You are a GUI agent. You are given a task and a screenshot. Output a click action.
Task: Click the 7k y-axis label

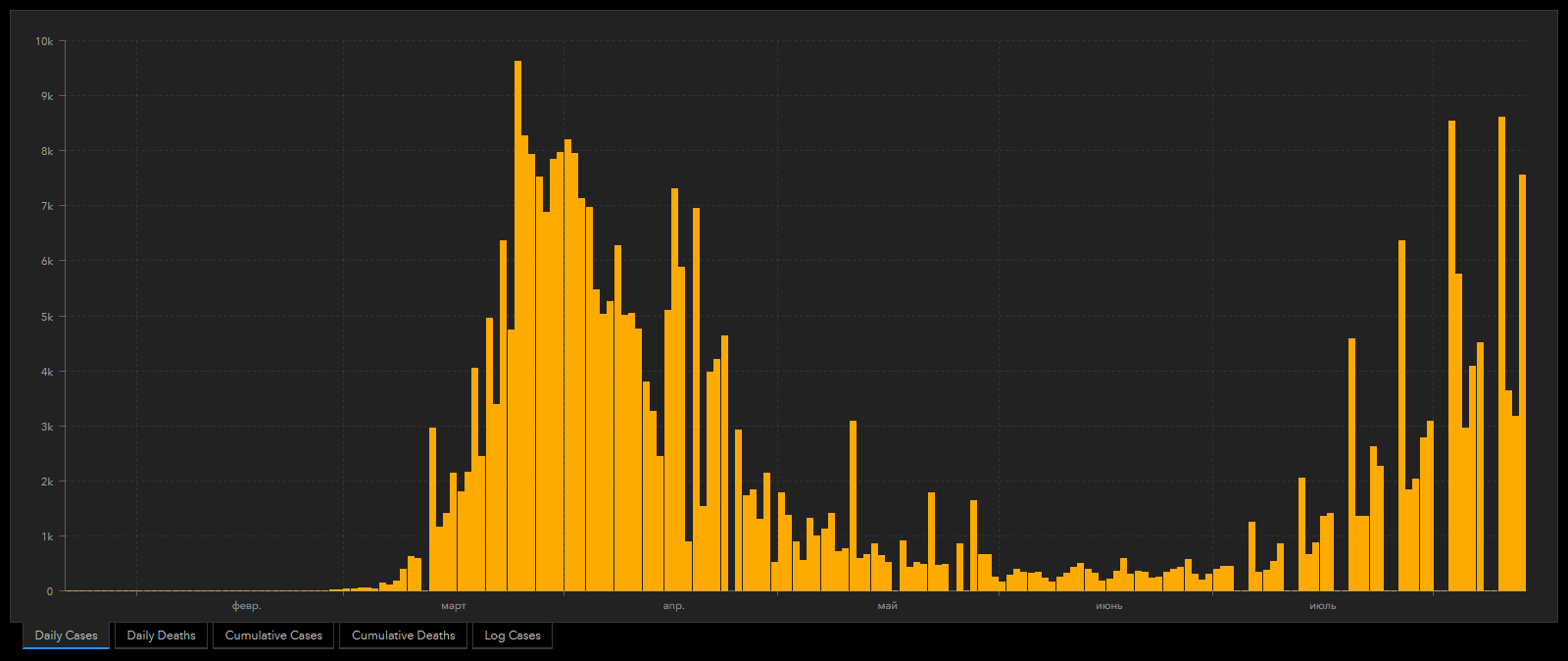pos(47,206)
